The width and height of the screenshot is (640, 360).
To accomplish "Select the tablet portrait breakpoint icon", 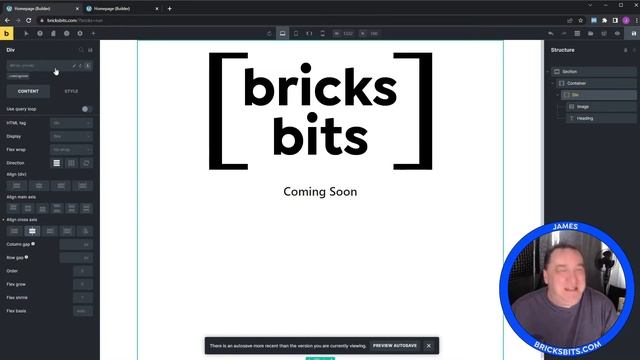I will [296, 33].
